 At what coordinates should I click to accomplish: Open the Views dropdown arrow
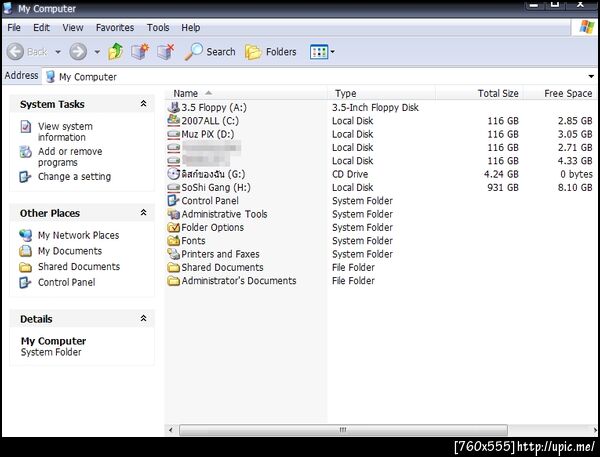(333, 52)
